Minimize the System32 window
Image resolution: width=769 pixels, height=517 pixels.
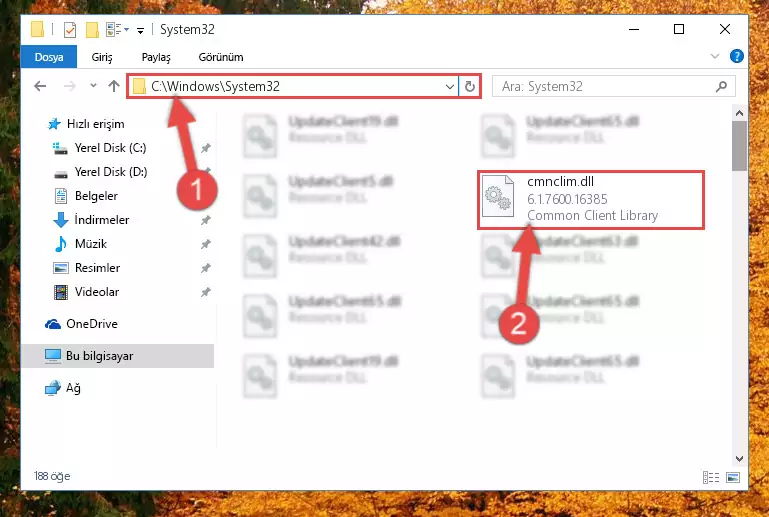pyautogui.click(x=634, y=29)
